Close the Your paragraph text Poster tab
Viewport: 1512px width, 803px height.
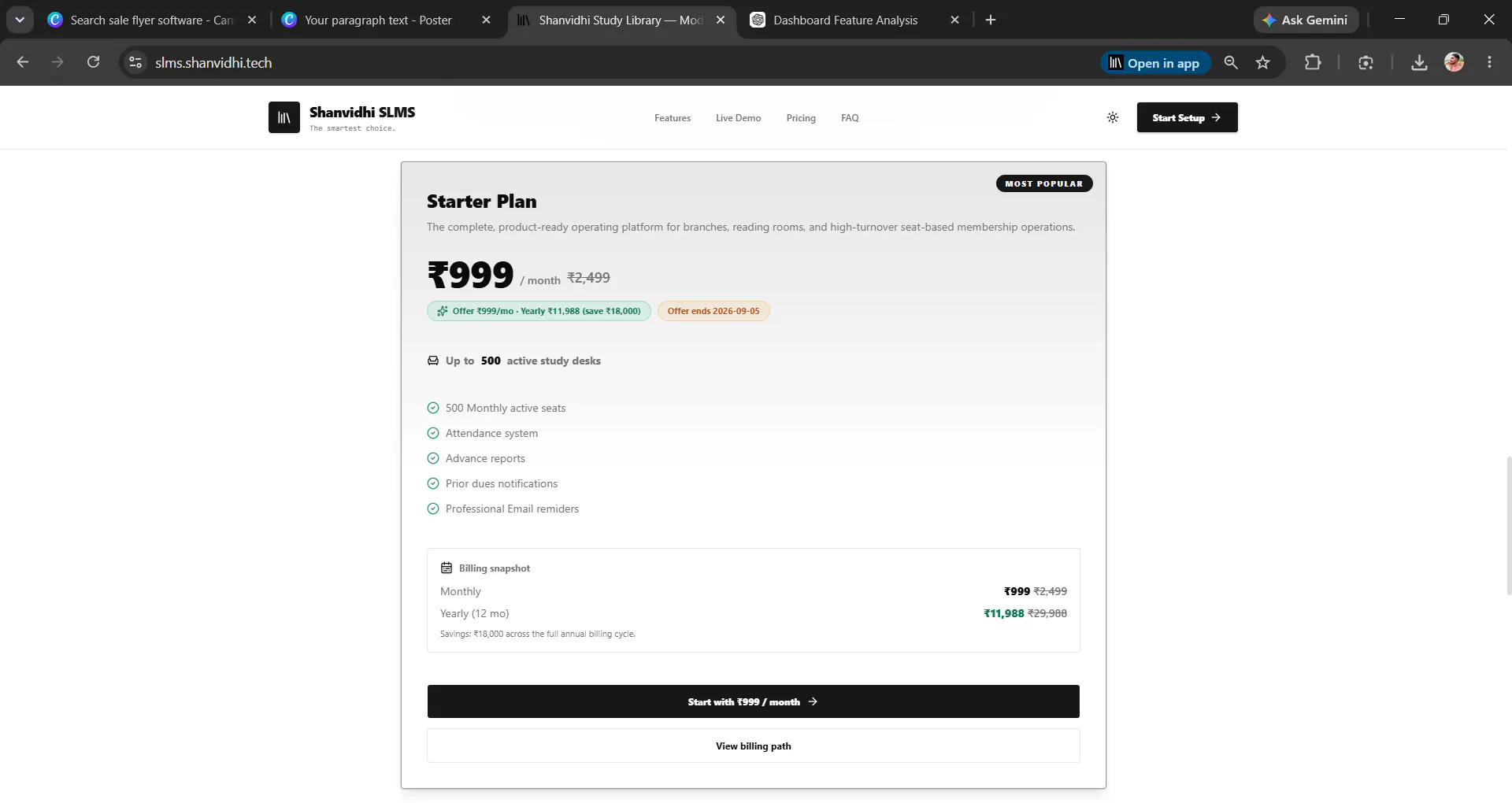pyautogui.click(x=487, y=20)
